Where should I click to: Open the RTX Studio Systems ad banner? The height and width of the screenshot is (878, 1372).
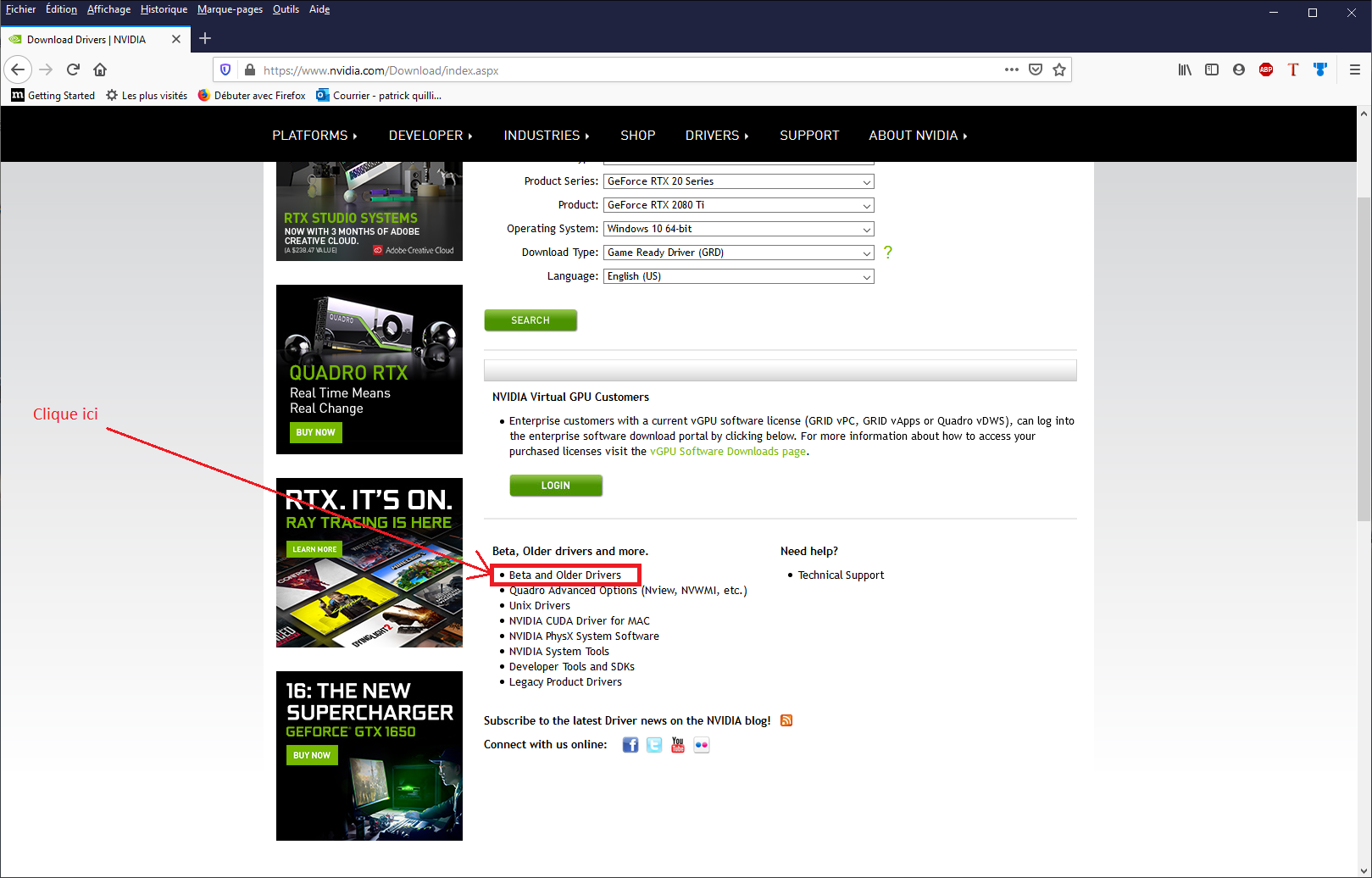369,211
